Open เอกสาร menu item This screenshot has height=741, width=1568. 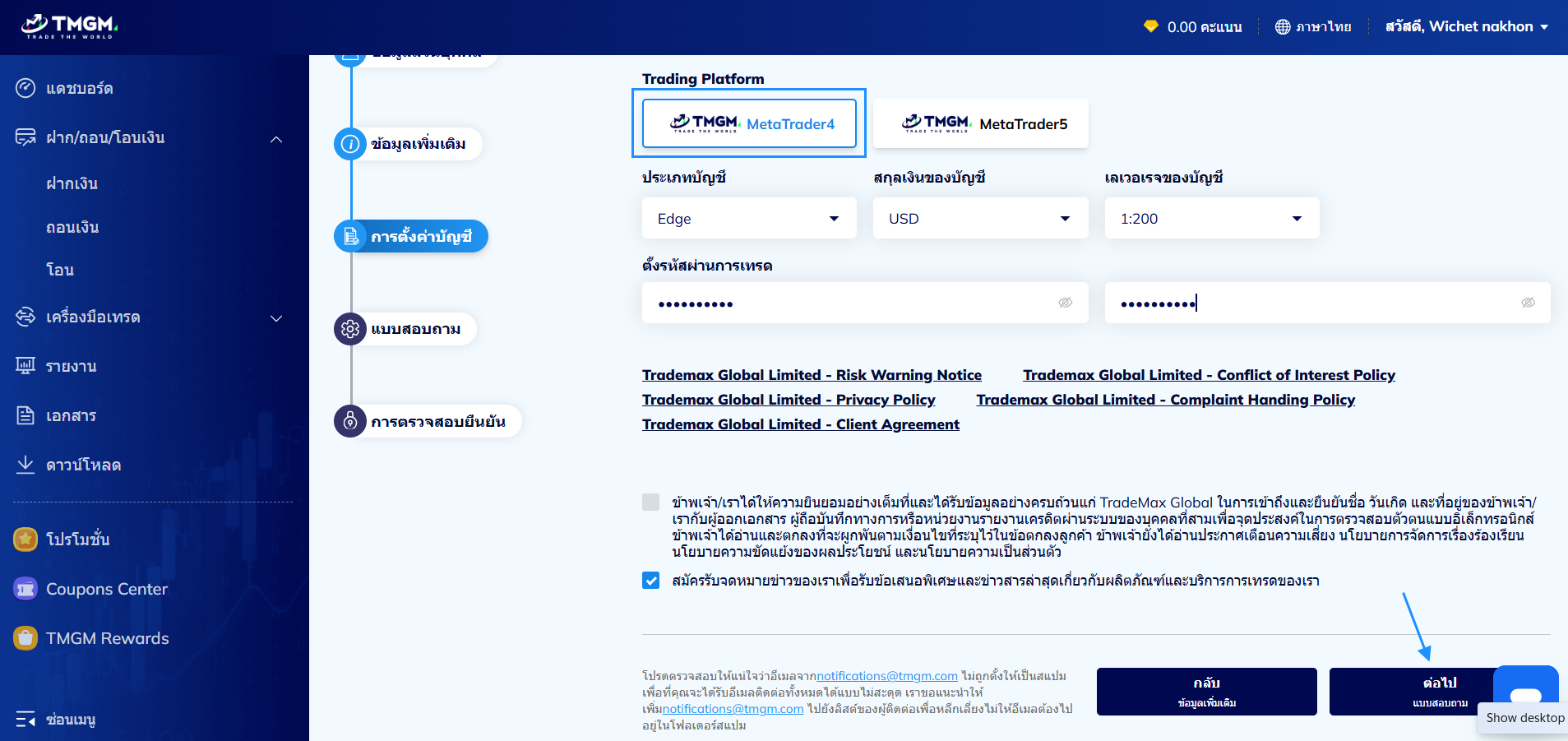coord(71,415)
